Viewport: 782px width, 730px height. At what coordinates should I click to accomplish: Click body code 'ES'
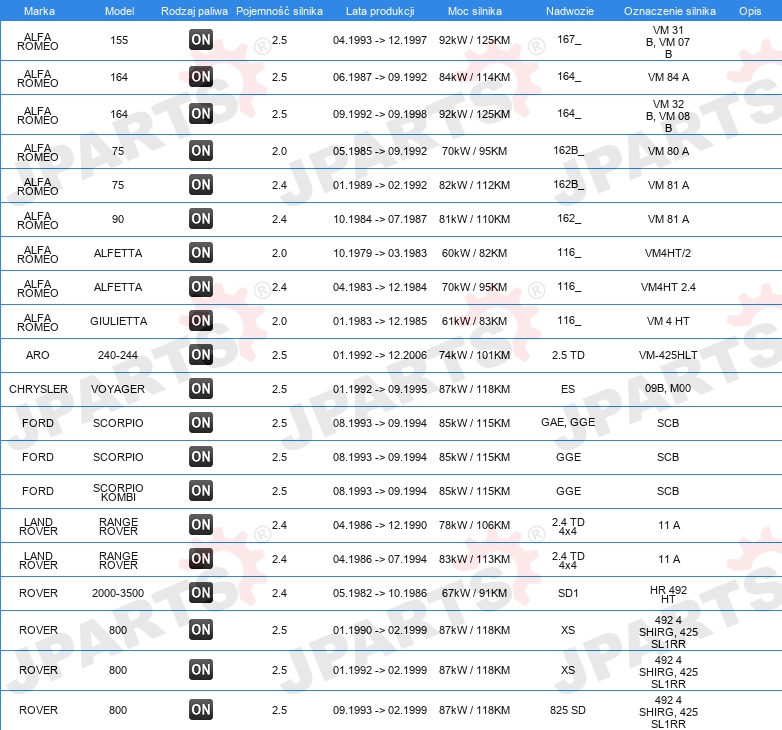tap(568, 389)
